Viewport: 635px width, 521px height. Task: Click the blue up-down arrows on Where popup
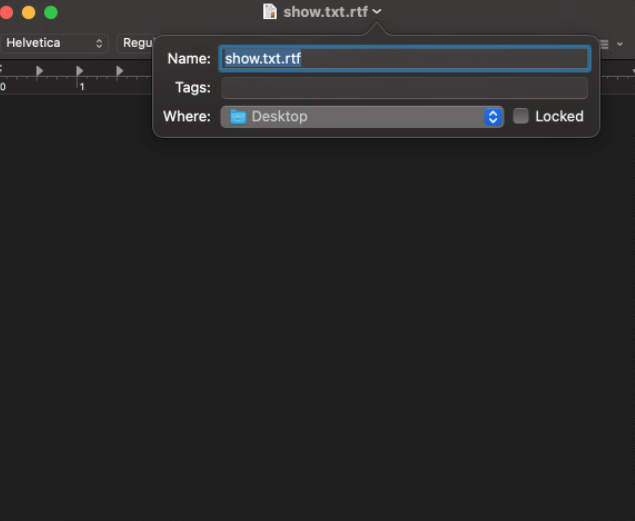pos(493,117)
